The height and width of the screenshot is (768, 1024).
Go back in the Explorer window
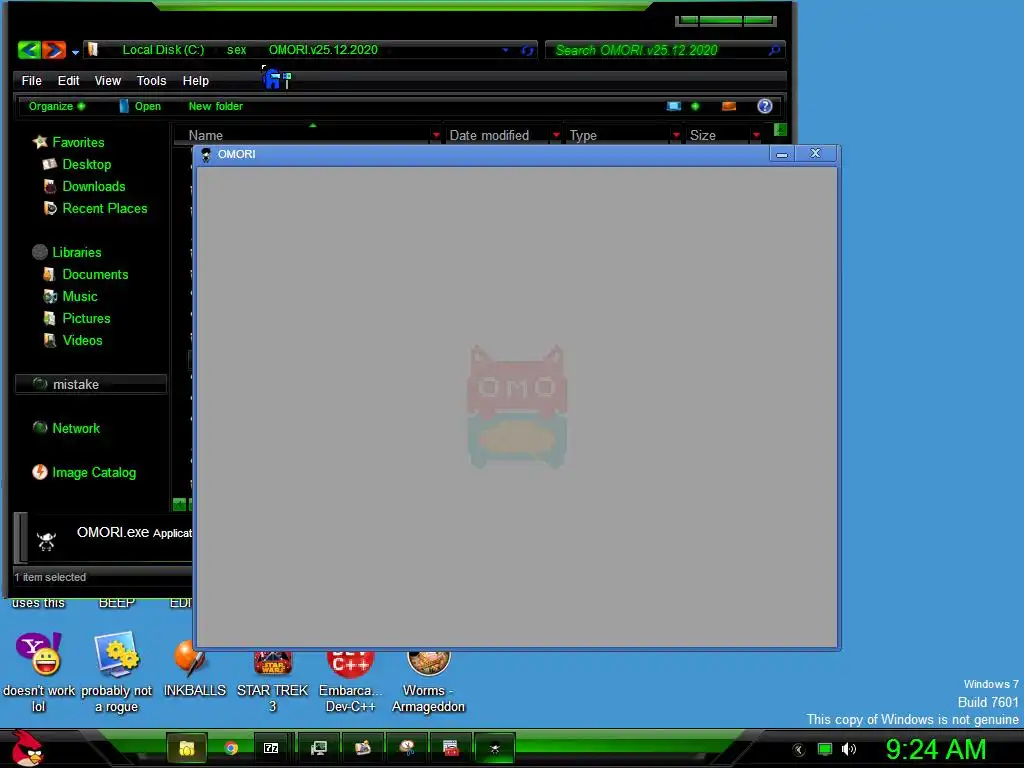tap(29, 50)
